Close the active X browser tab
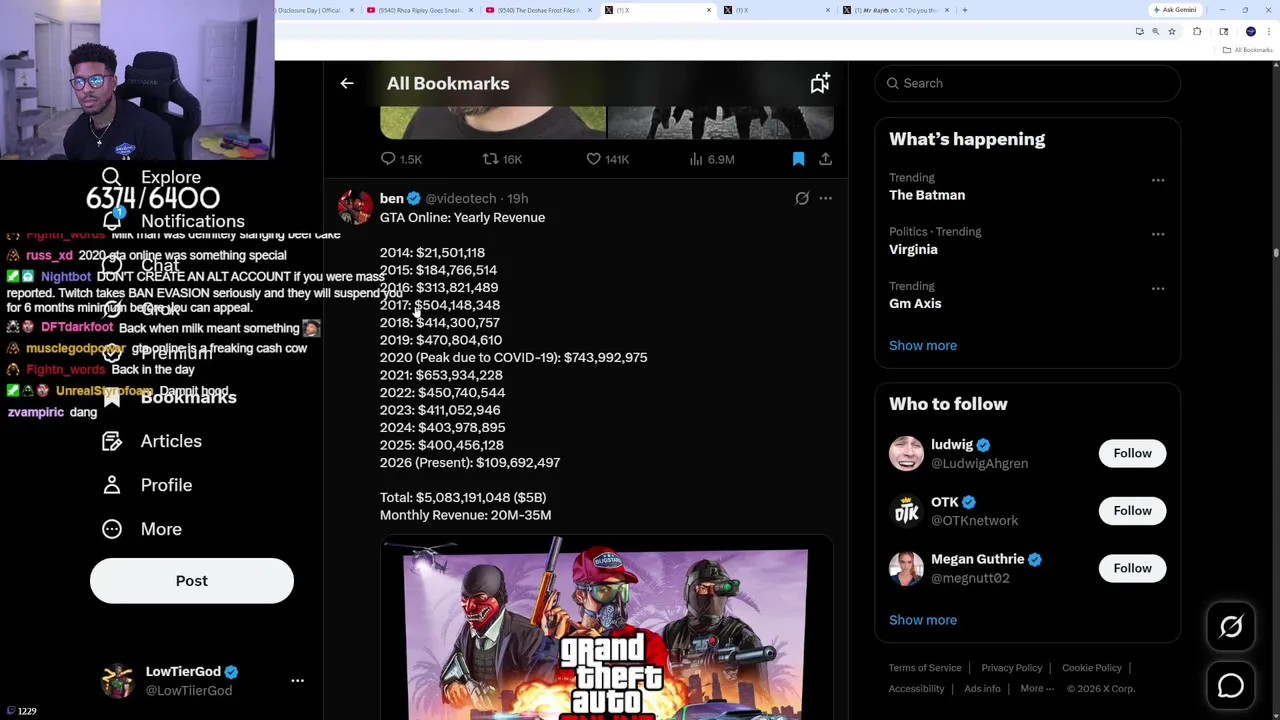Image resolution: width=1280 pixels, height=720 pixels. pos(709,10)
